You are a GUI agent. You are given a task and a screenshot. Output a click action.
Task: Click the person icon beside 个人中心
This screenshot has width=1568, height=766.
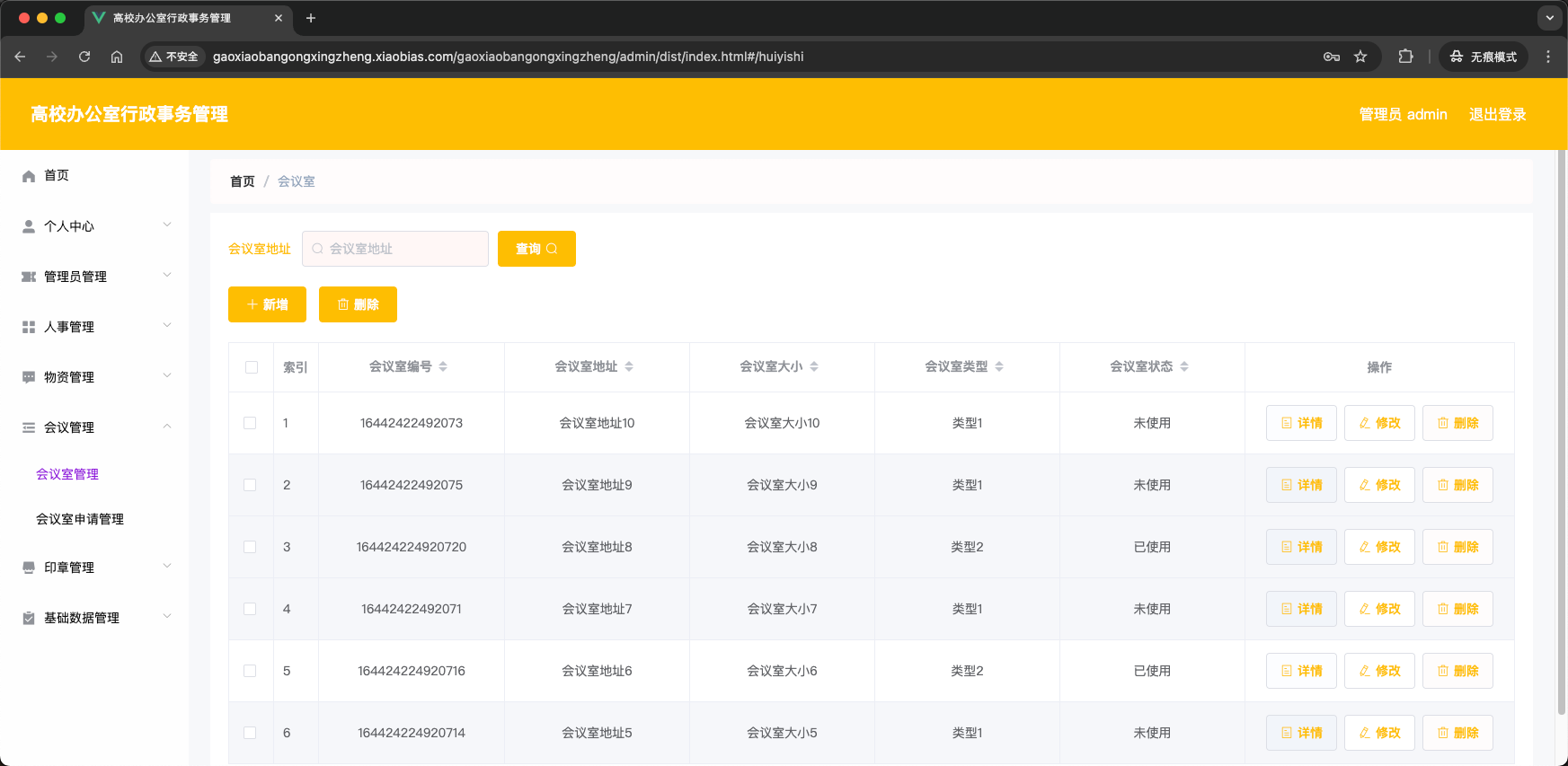[29, 226]
